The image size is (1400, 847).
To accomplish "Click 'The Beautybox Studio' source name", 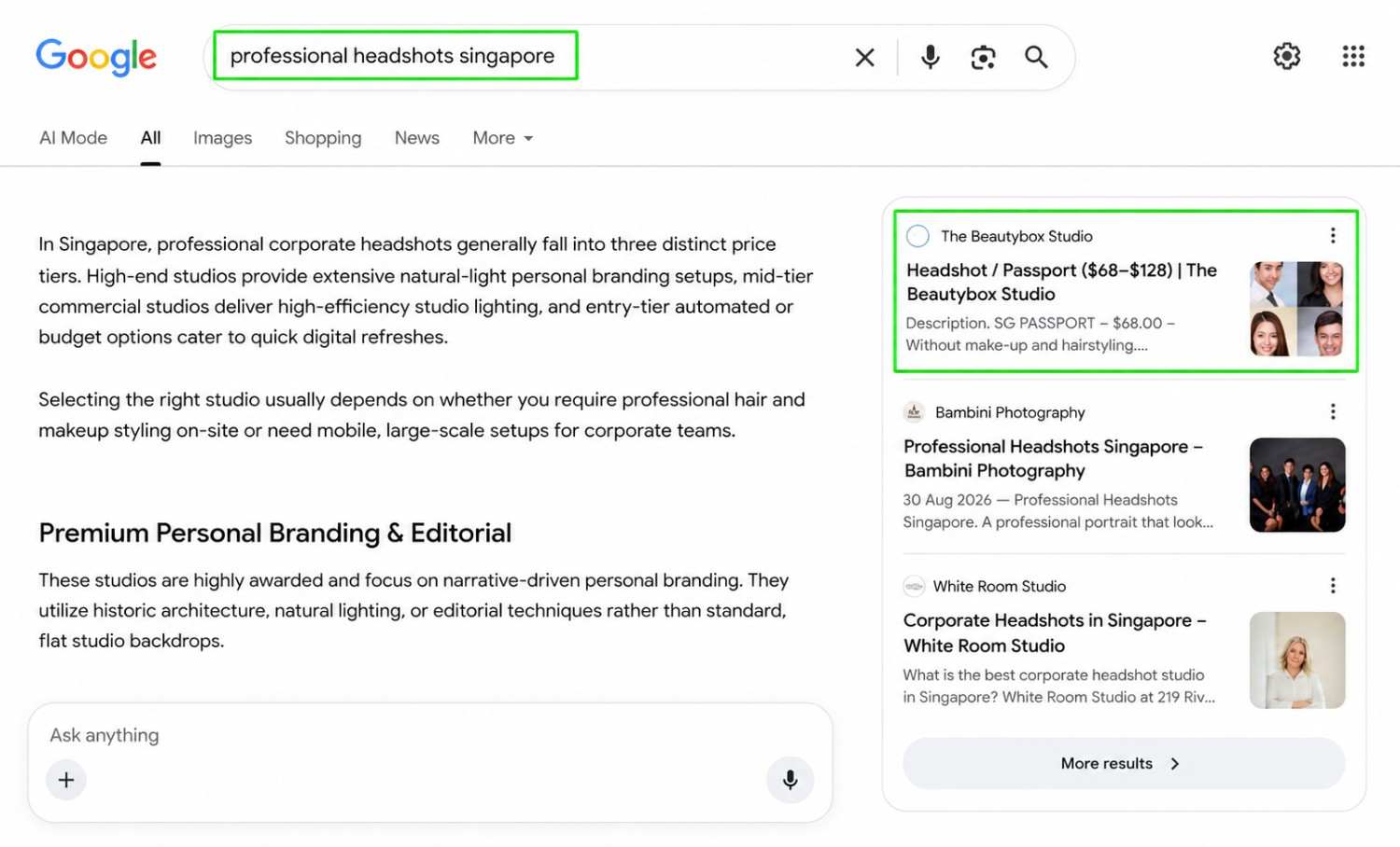I will 1016,236.
